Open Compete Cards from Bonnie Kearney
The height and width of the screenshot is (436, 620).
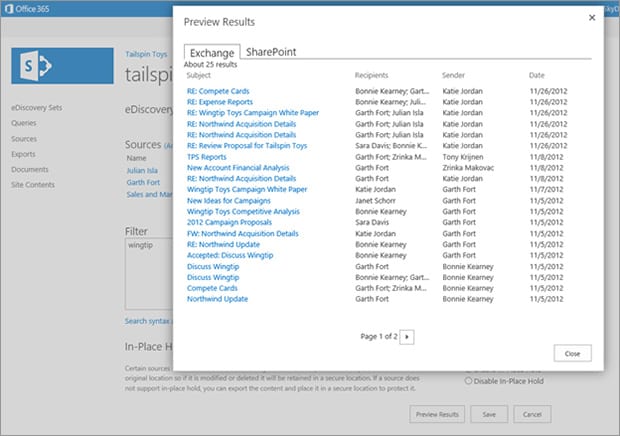[212, 288]
